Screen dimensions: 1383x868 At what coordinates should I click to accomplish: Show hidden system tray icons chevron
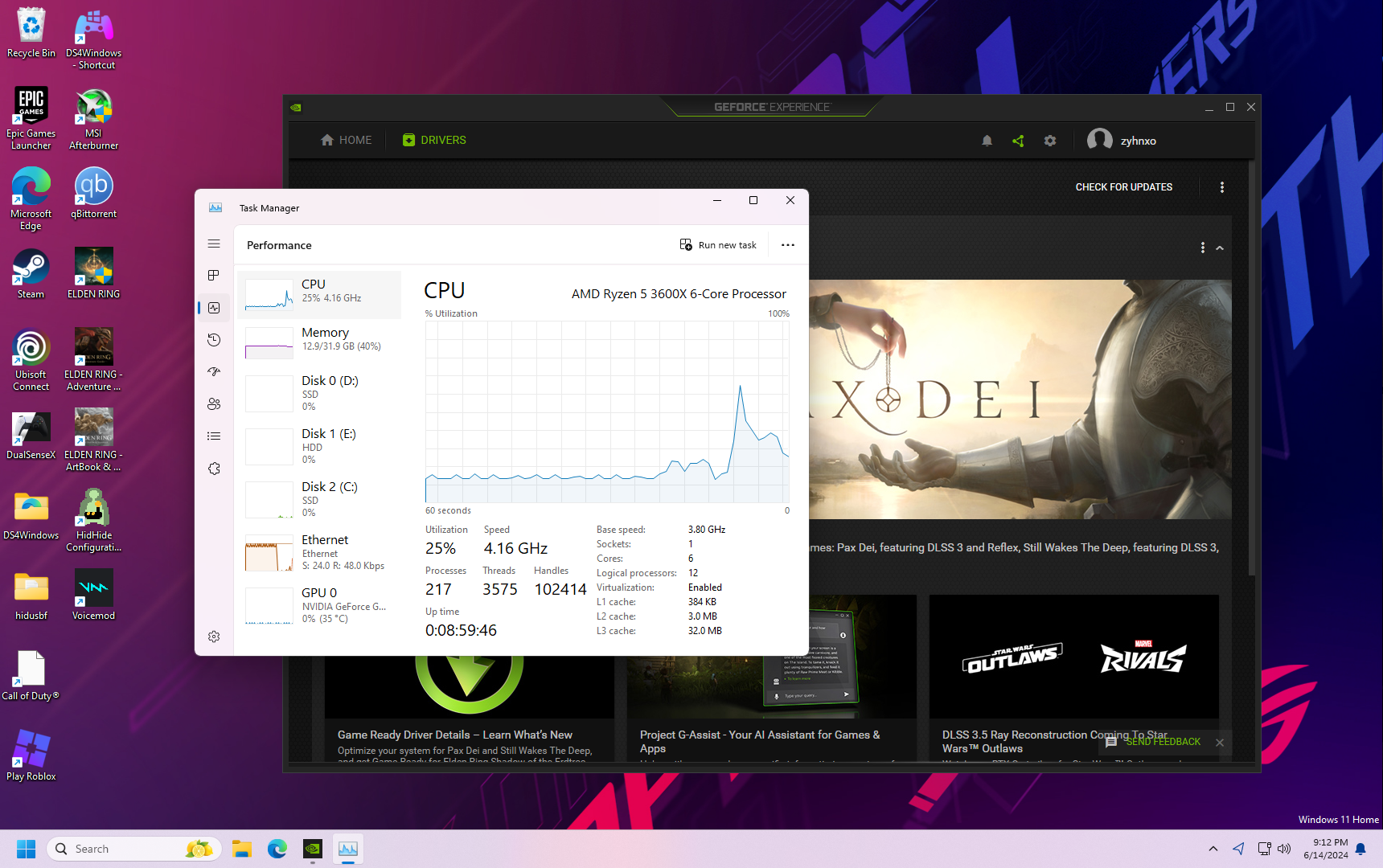pyautogui.click(x=1213, y=849)
